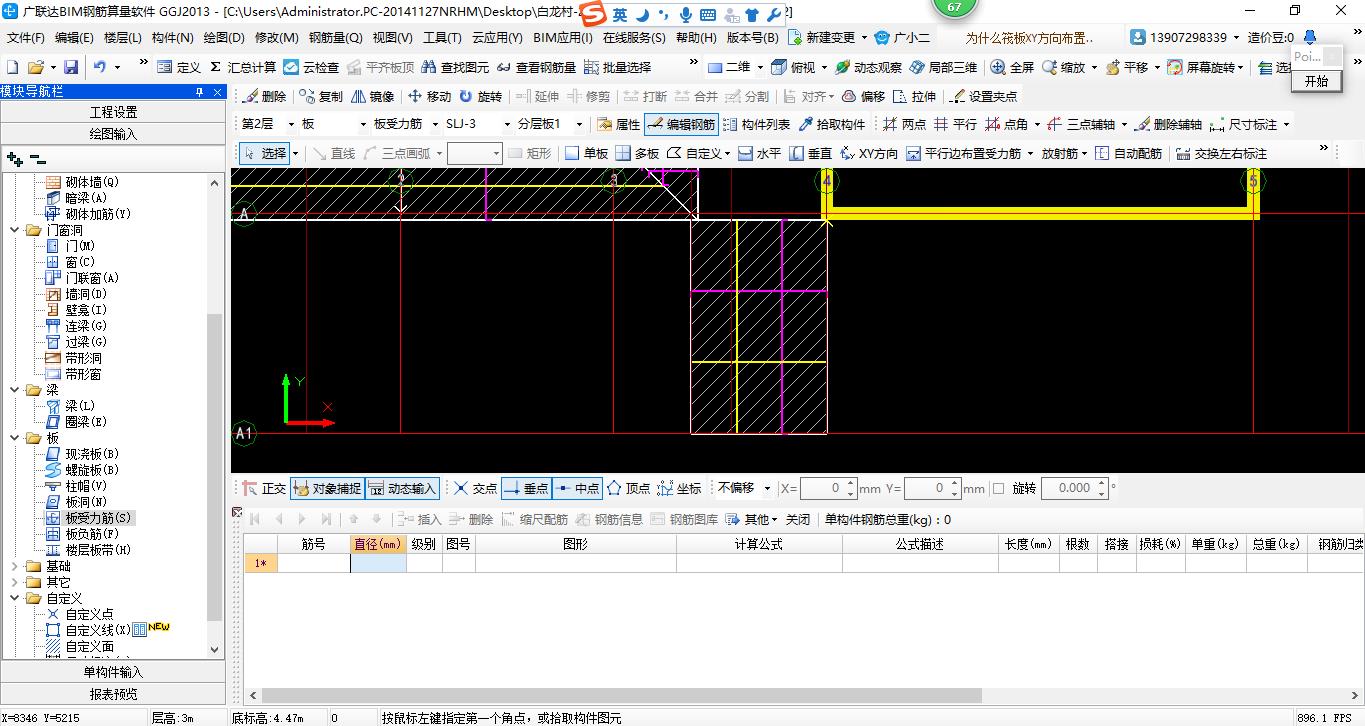Viewport: 1365px width, 726px height.
Task: Start 动态观察 dynamic observe view
Action: click(x=868, y=67)
